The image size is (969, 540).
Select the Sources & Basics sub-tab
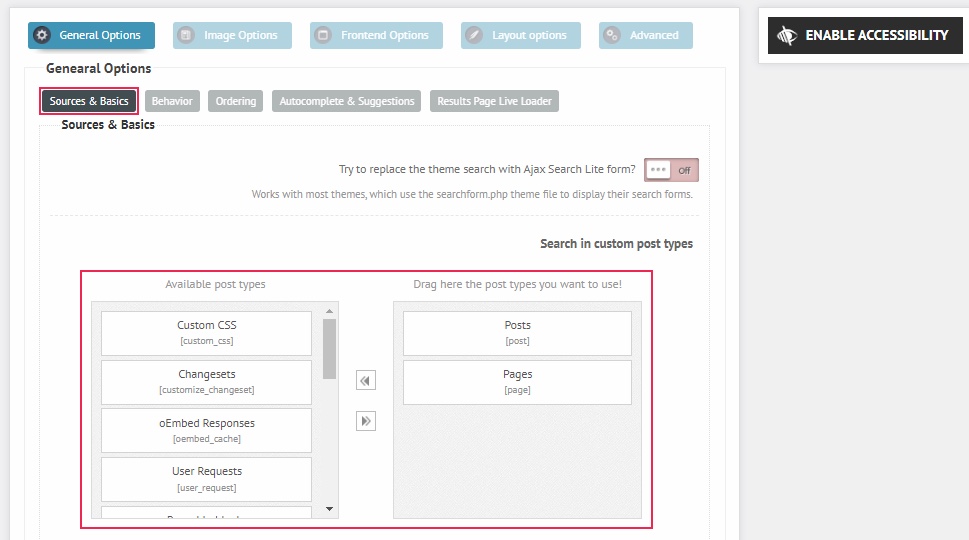point(89,101)
